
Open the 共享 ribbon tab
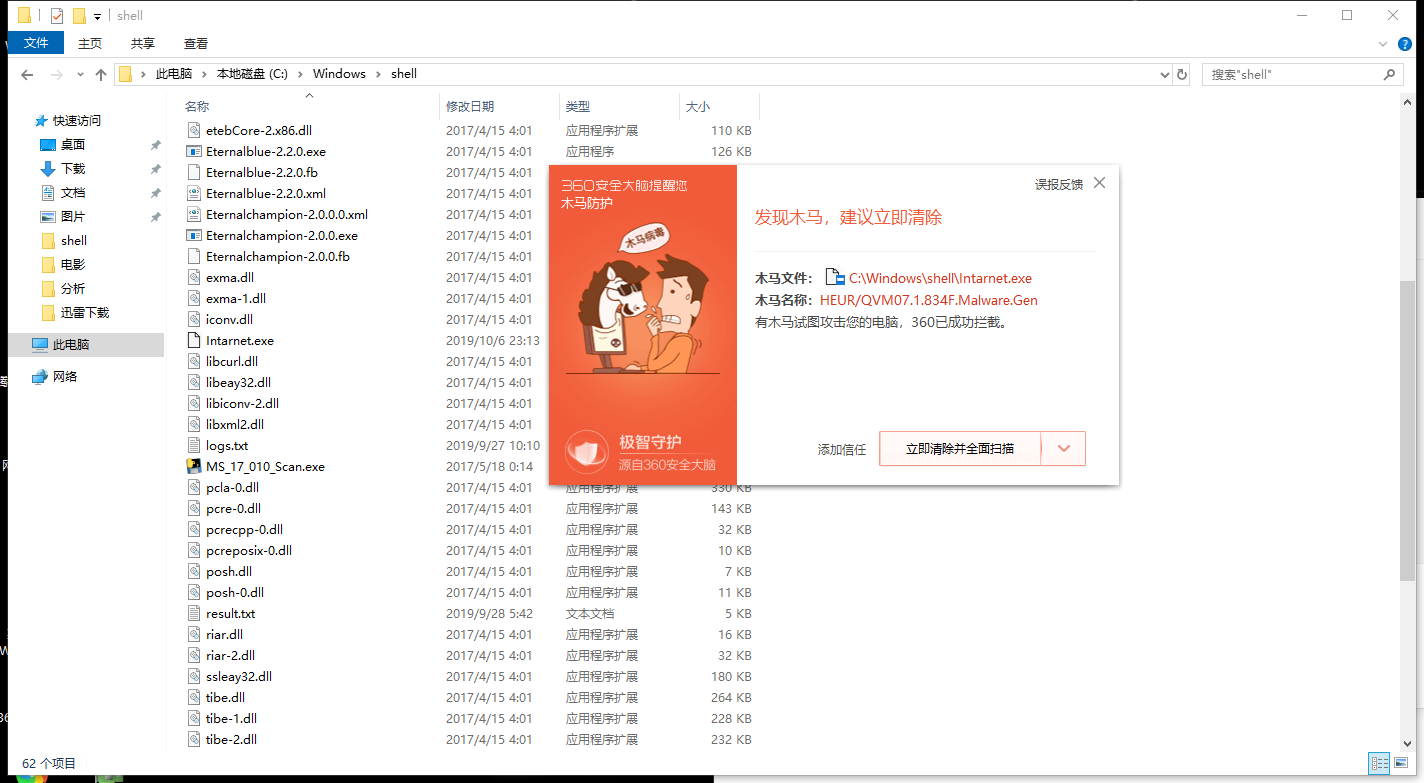[143, 43]
